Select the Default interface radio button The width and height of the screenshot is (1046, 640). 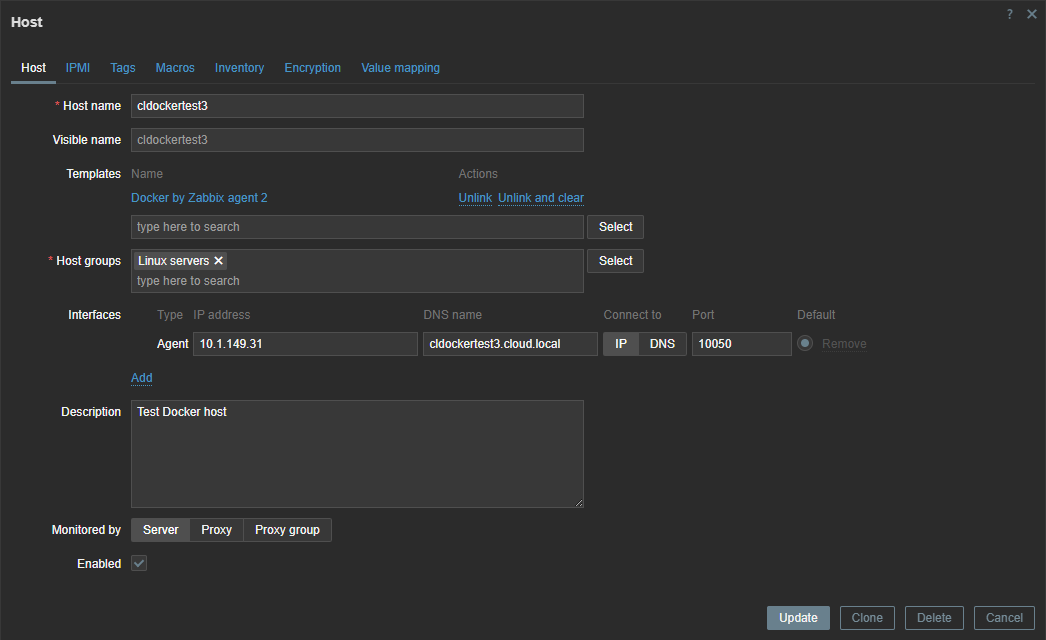(x=806, y=343)
